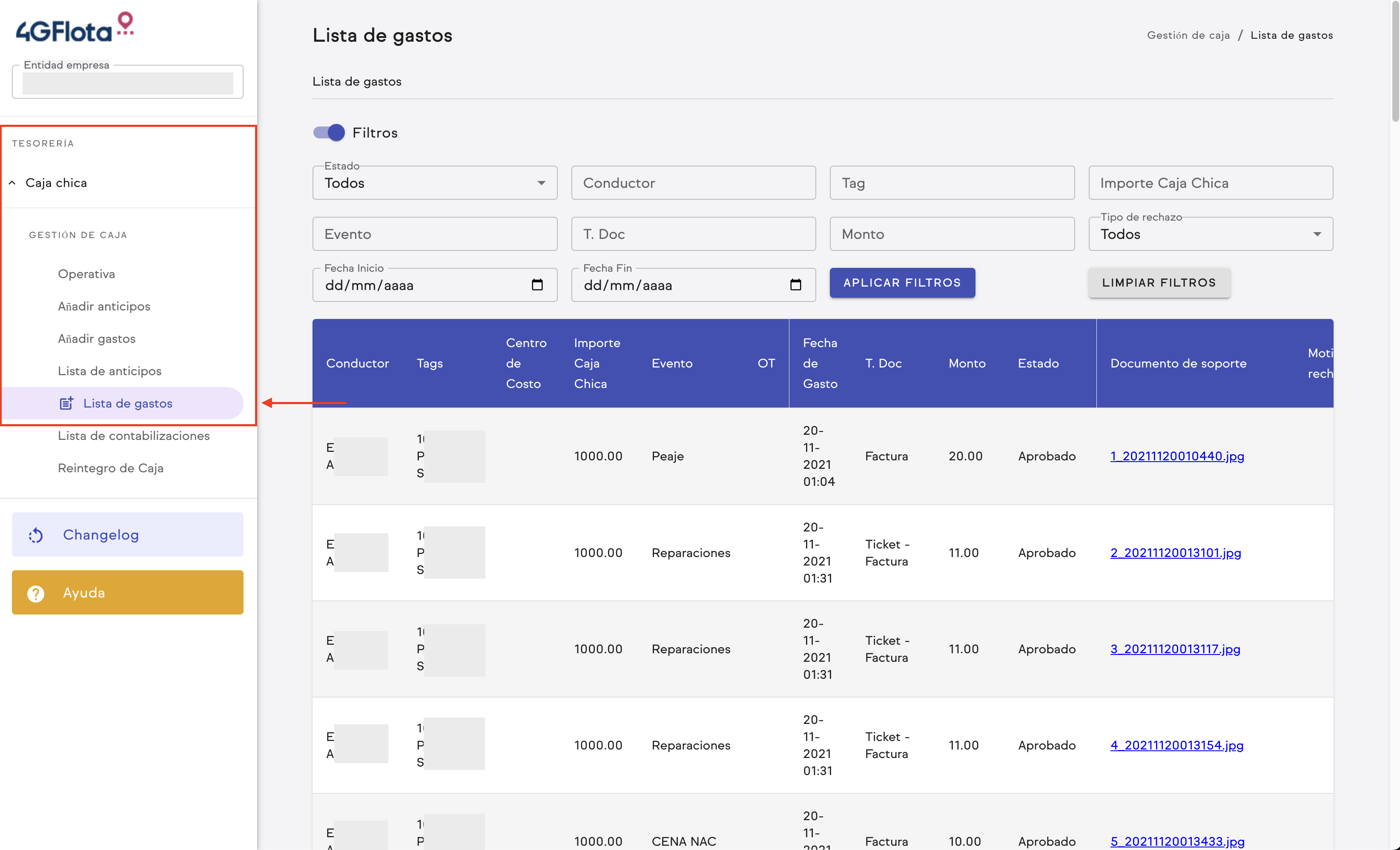Open the Fecha Inicio calendar picker
The image size is (1400, 850).
(536, 284)
